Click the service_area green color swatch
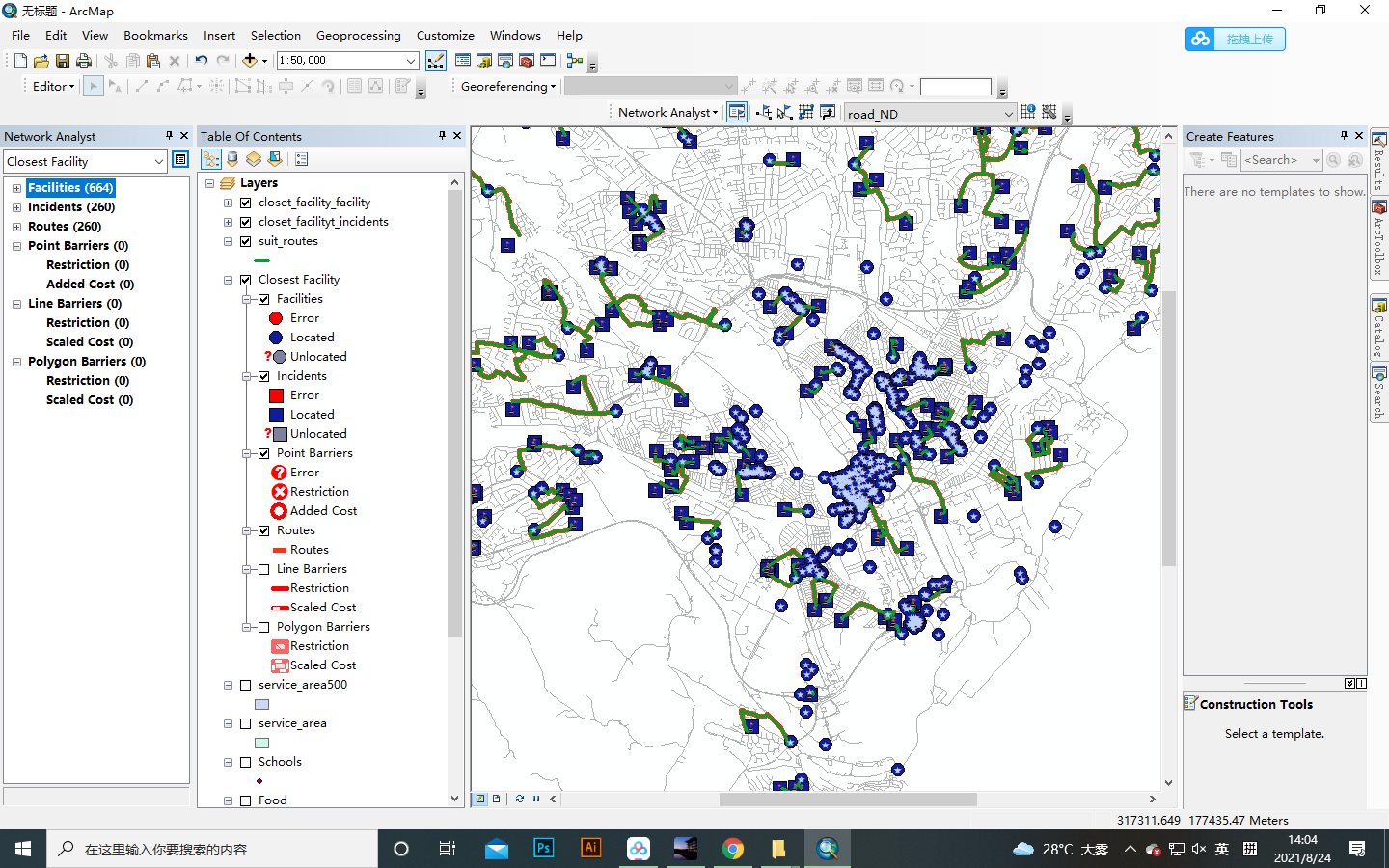This screenshot has width=1389, height=868. point(260,743)
